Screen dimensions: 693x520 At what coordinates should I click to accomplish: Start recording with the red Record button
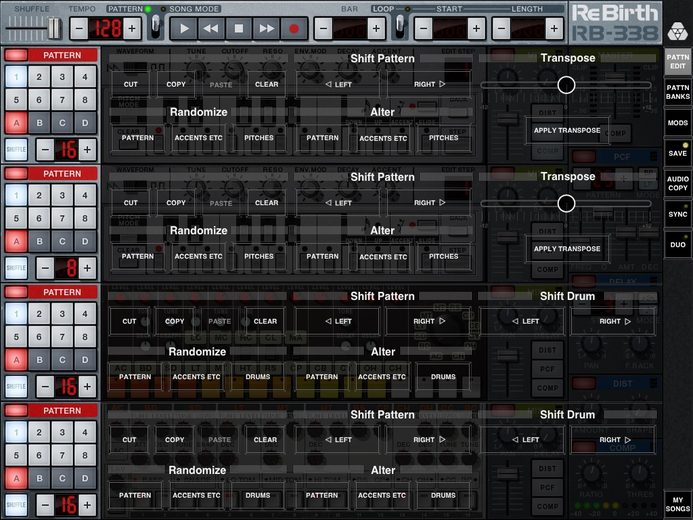pos(293,29)
